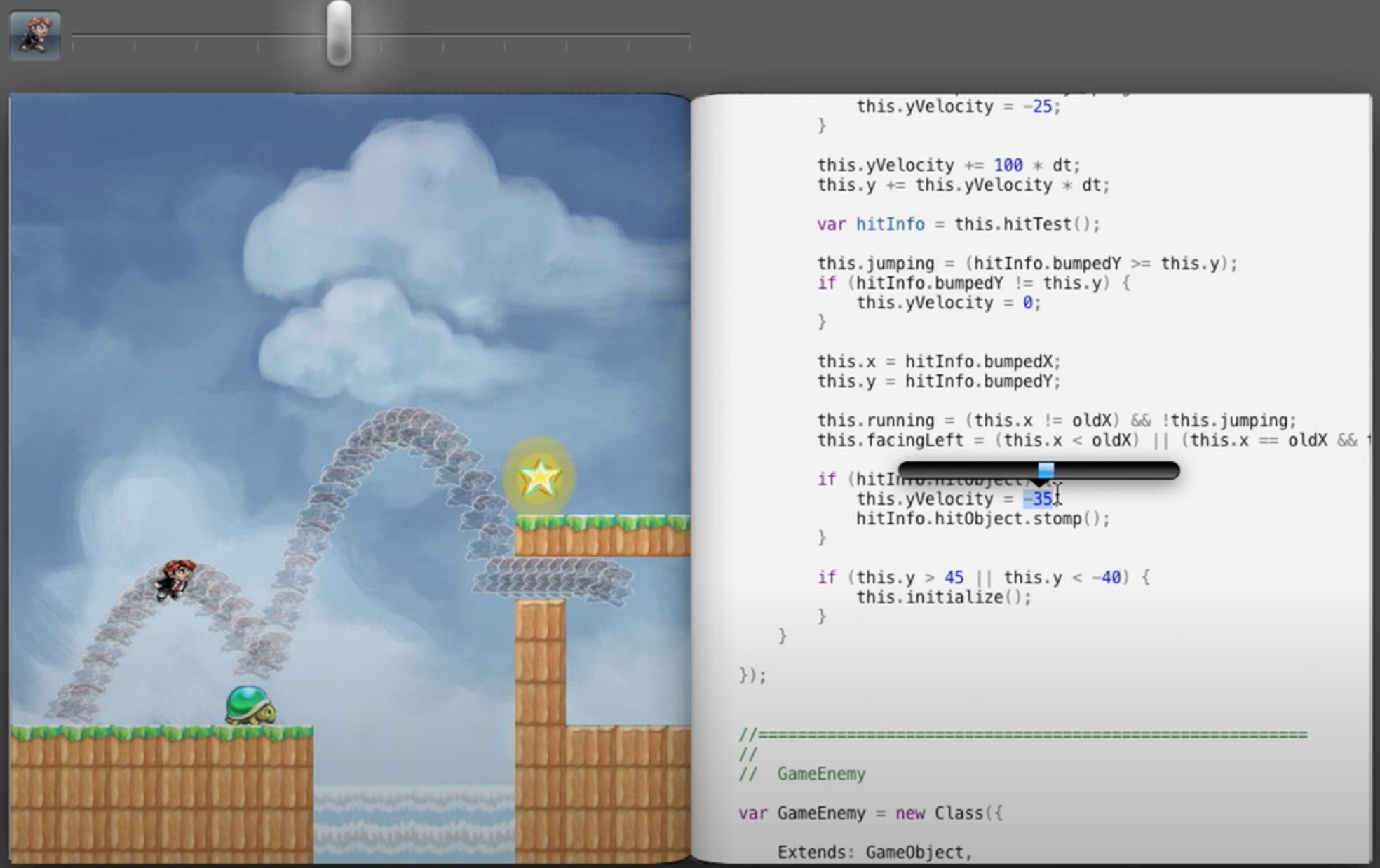Click the timeline scrubber handle at top
This screenshot has width=1380, height=868.
click(339, 34)
